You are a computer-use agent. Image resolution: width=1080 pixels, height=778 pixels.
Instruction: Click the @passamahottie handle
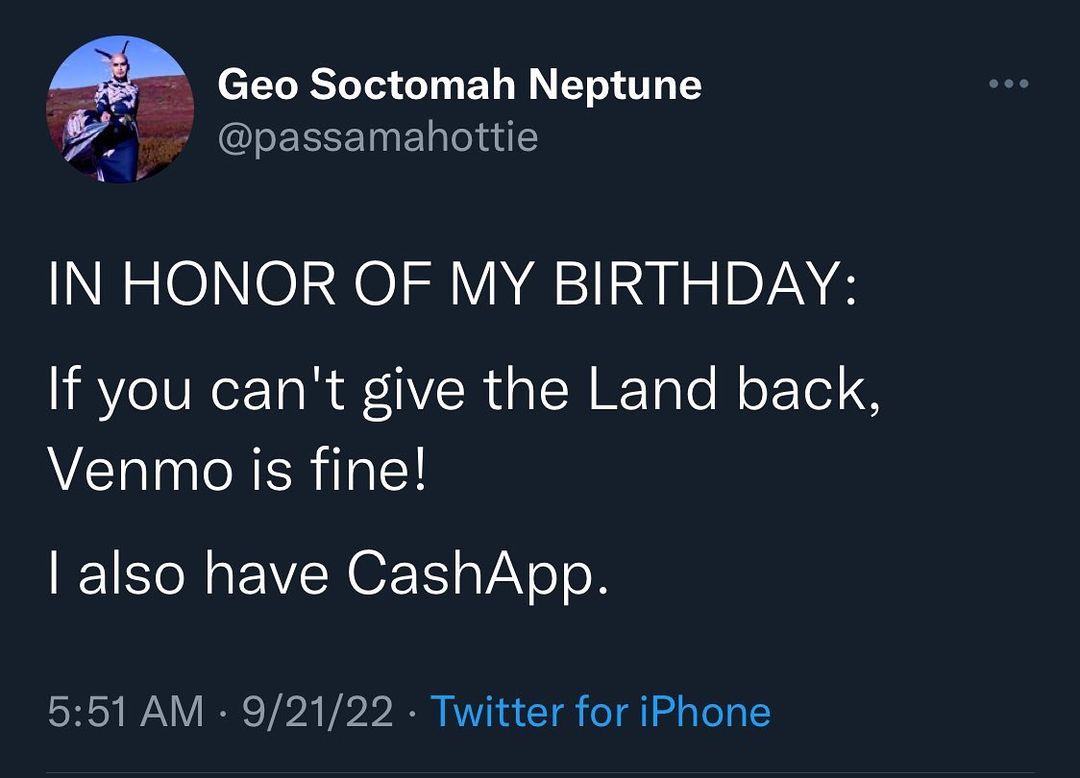(x=378, y=137)
